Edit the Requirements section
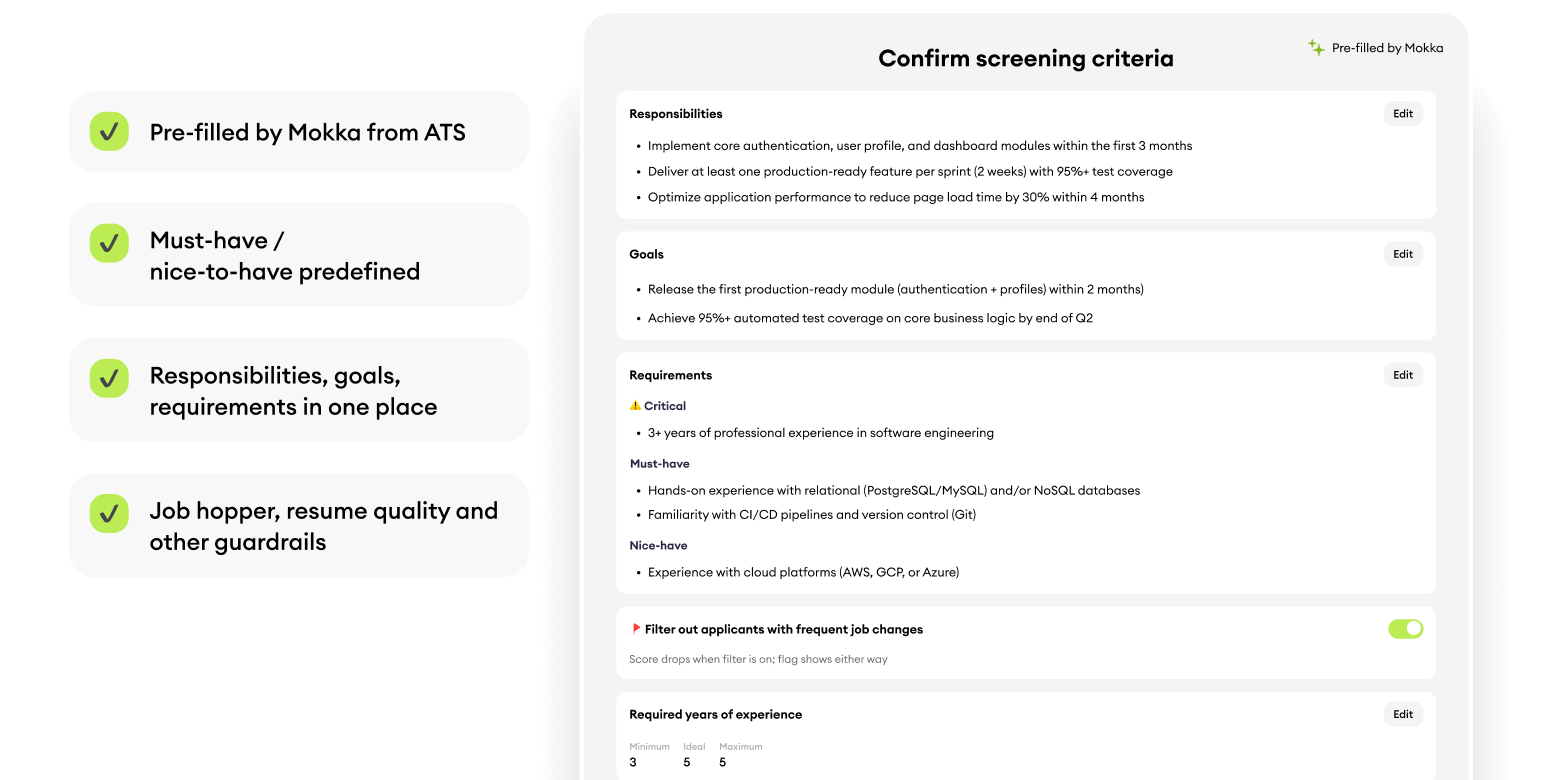The height and width of the screenshot is (780, 1560). click(1402, 374)
